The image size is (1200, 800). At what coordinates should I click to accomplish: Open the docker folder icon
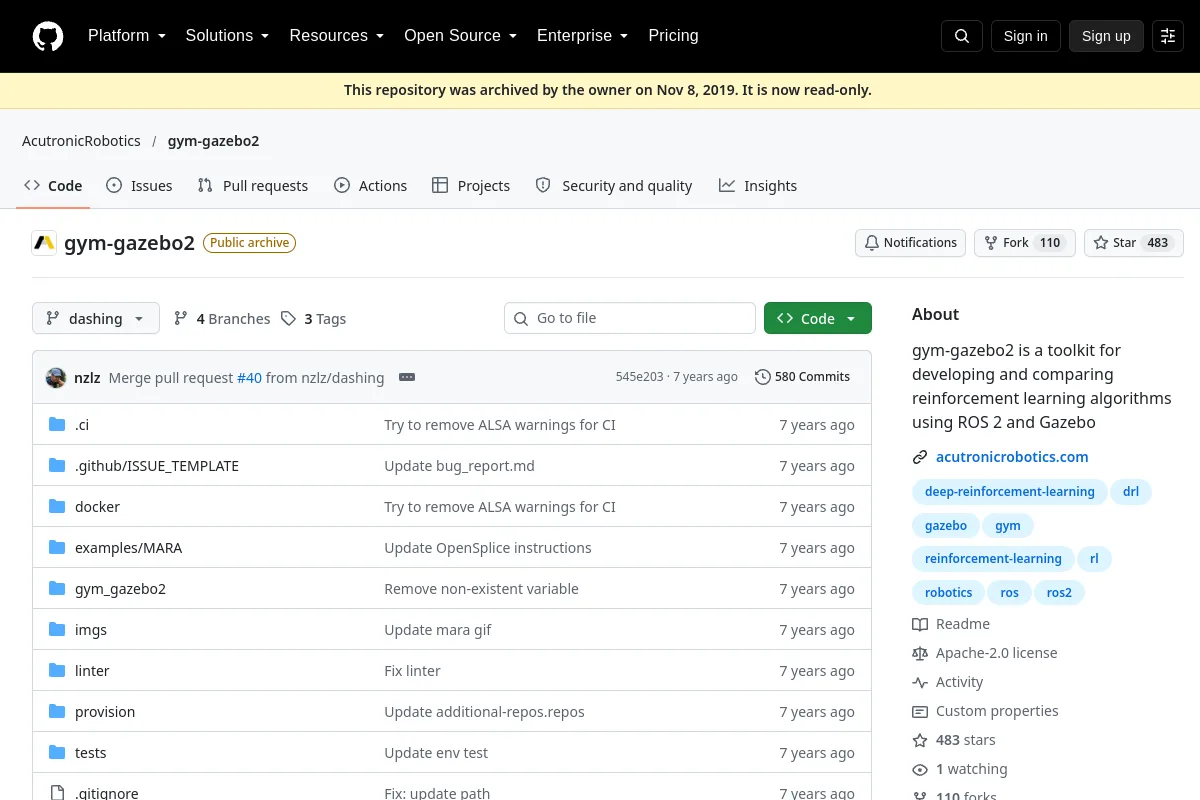[x=57, y=507]
